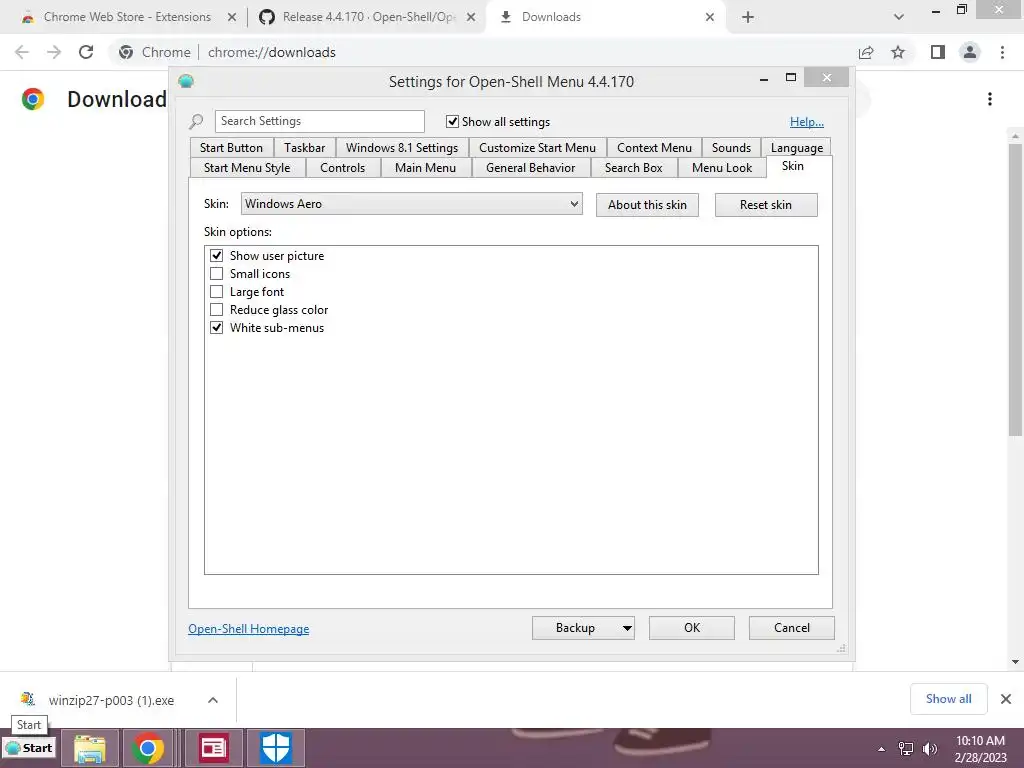Open the Help... link

pos(807,121)
